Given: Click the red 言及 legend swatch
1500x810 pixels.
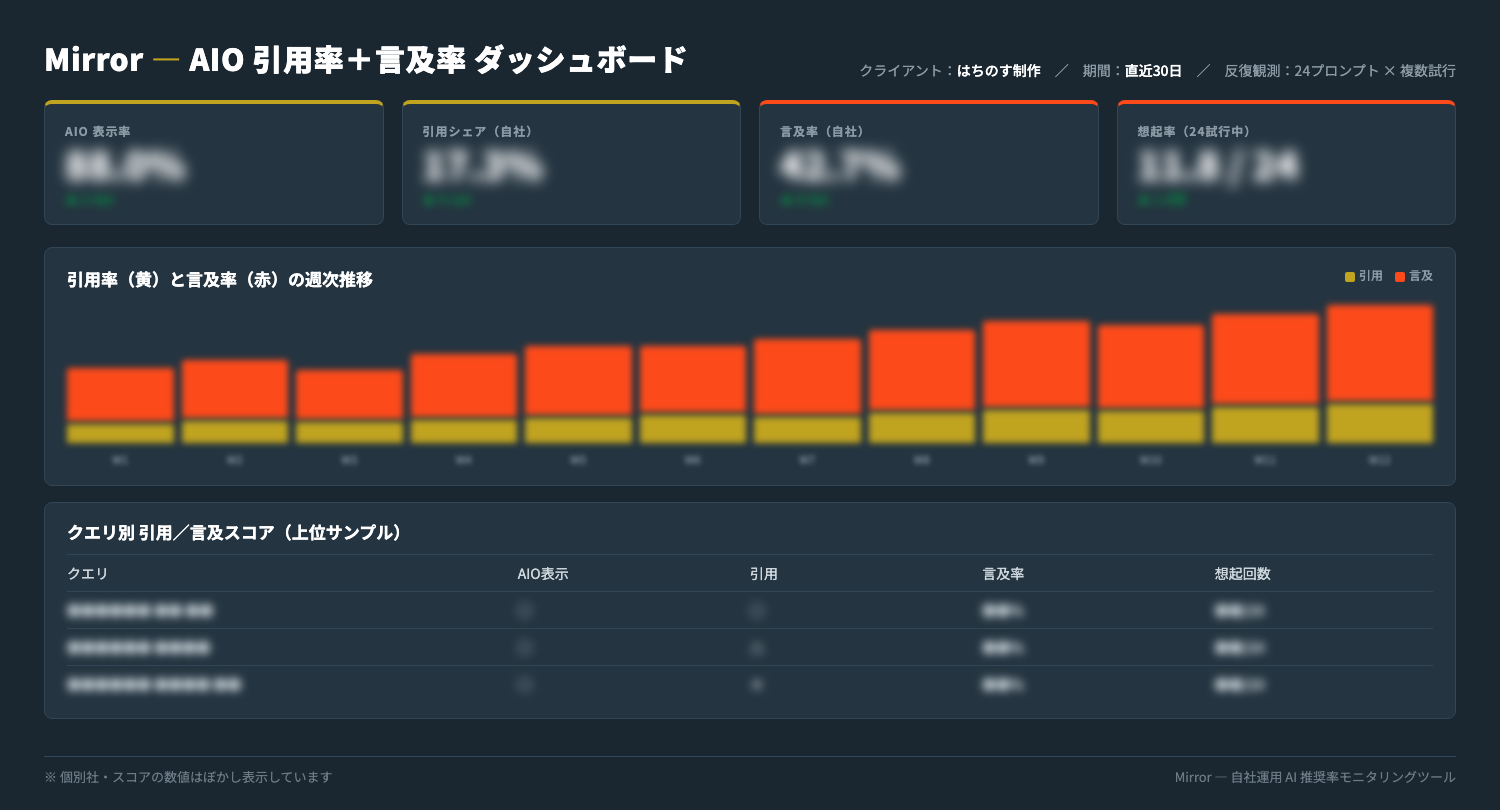Looking at the screenshot, I should [x=1400, y=277].
